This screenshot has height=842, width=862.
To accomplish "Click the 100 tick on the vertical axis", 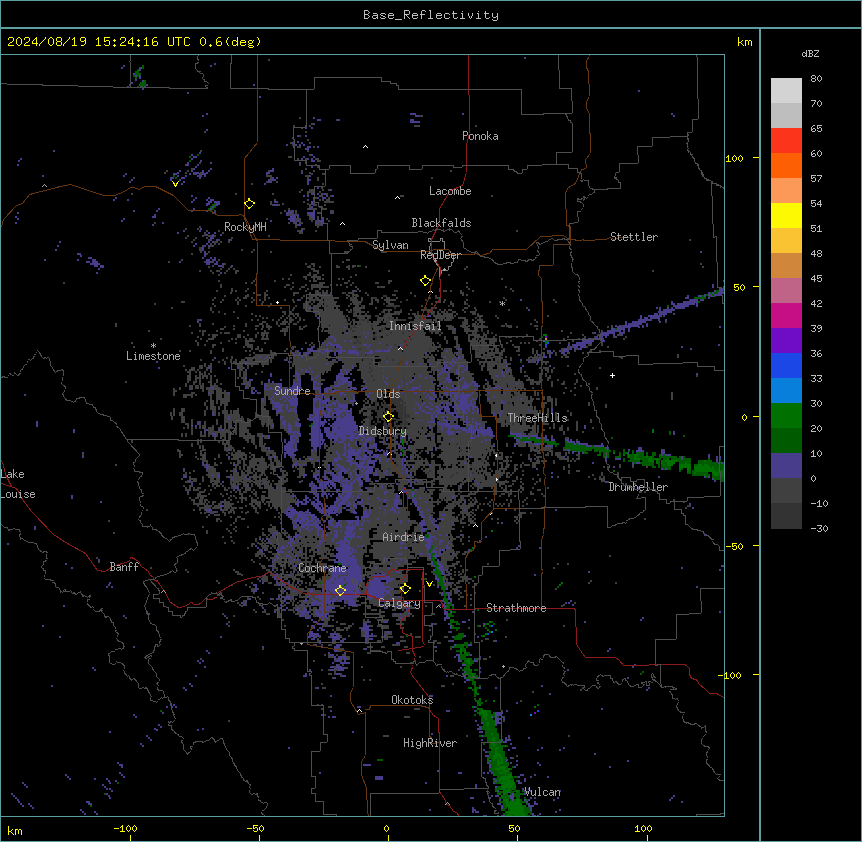I will [734, 158].
